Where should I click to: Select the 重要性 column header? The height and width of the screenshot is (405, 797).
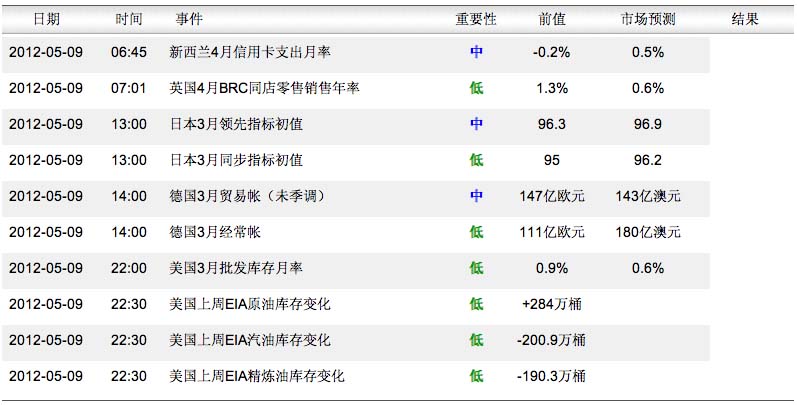tap(476, 19)
